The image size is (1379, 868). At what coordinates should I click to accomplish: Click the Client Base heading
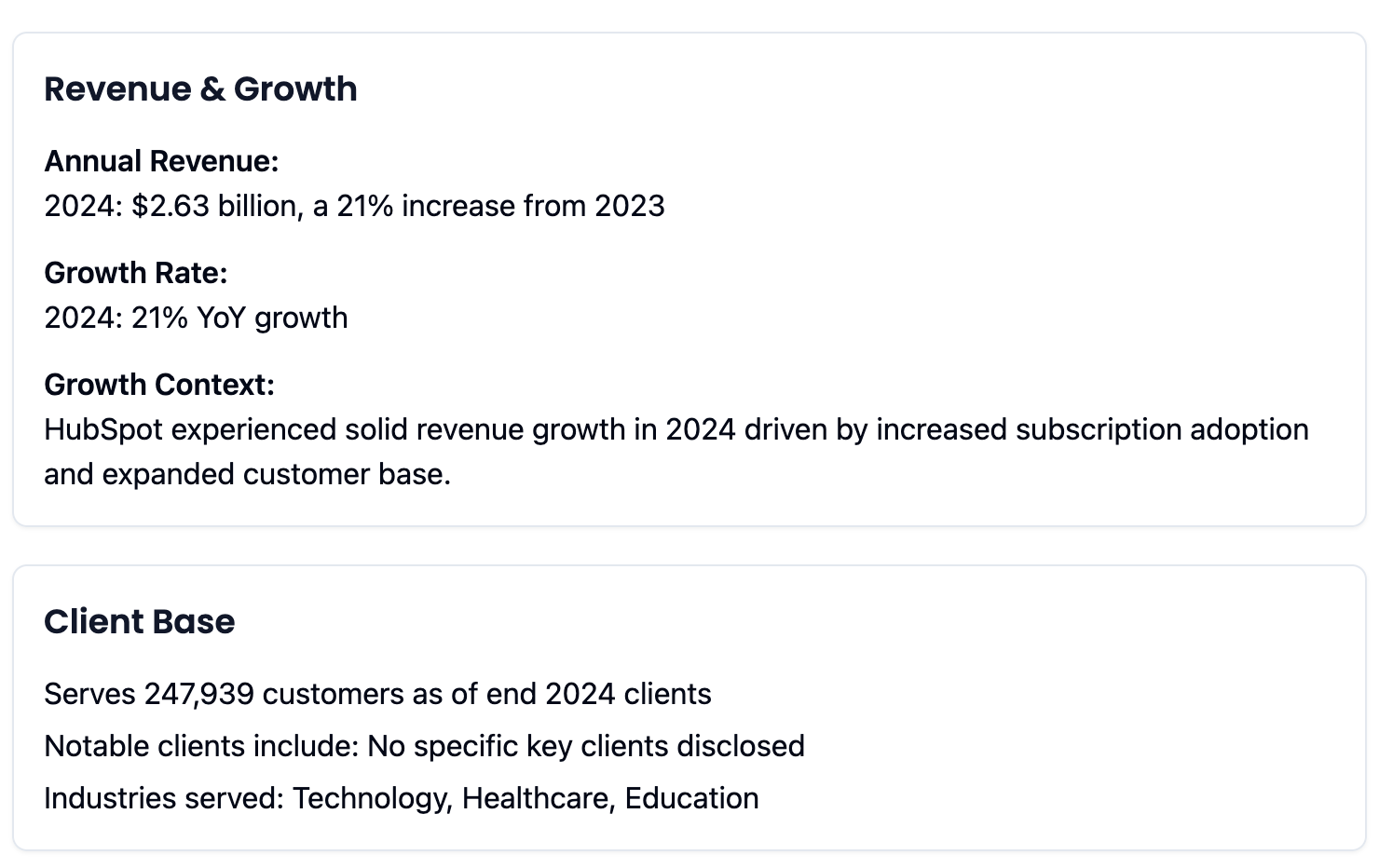pos(140,622)
